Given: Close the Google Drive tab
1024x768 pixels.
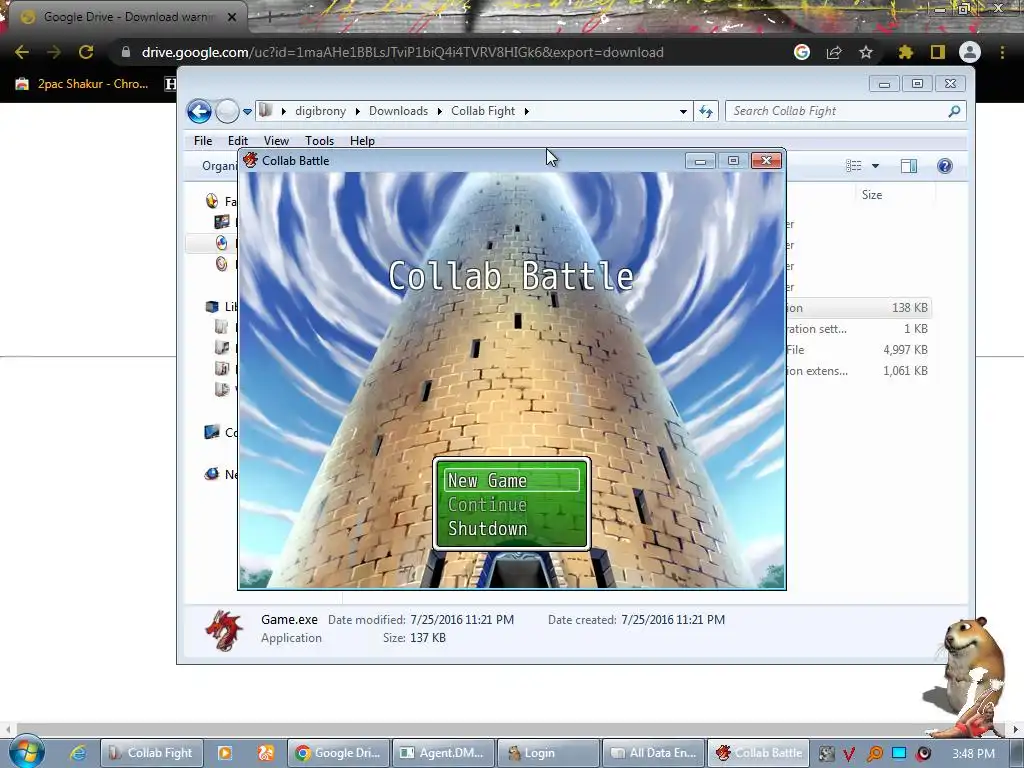Looking at the screenshot, I should pos(232,17).
